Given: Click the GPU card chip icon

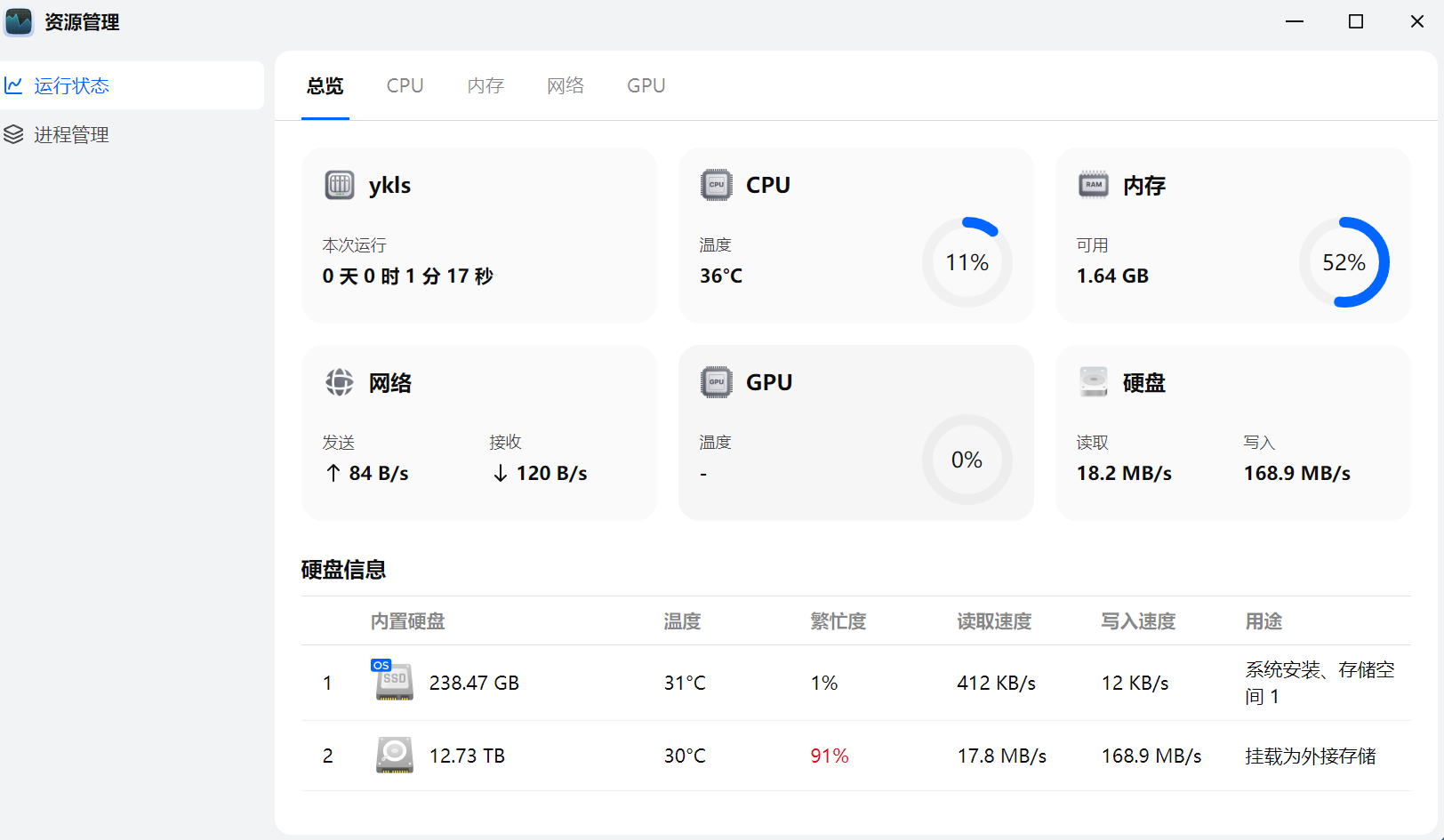Looking at the screenshot, I should click(x=717, y=382).
